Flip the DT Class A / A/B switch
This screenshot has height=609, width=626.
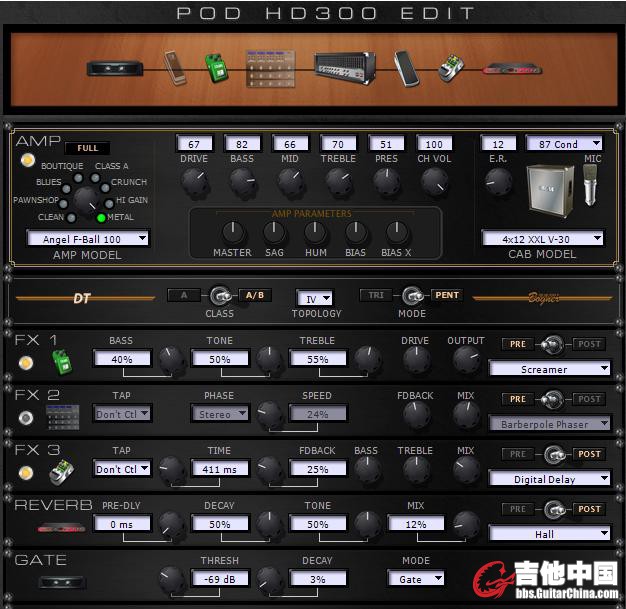(x=219, y=295)
